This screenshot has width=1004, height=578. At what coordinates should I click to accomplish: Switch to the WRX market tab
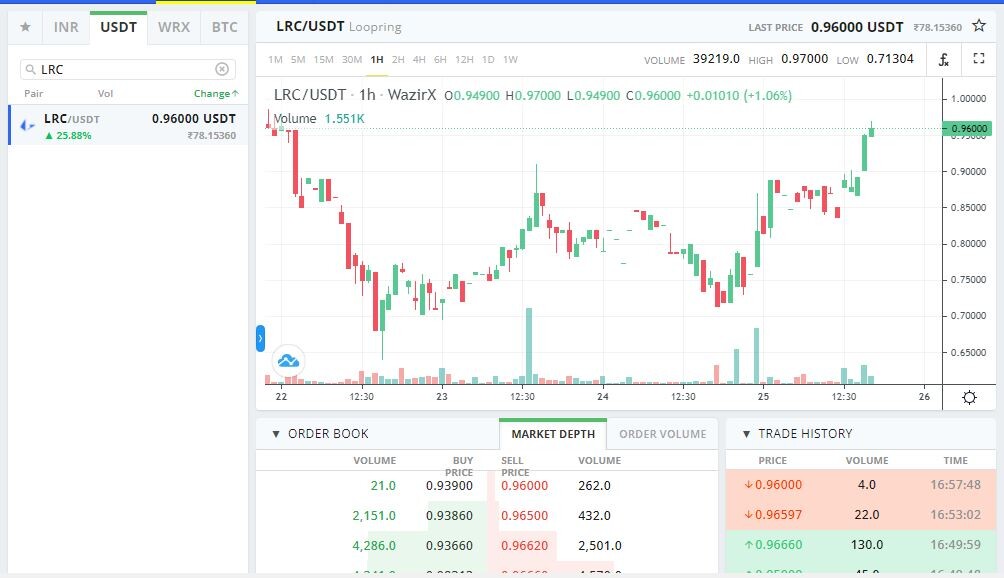click(174, 27)
